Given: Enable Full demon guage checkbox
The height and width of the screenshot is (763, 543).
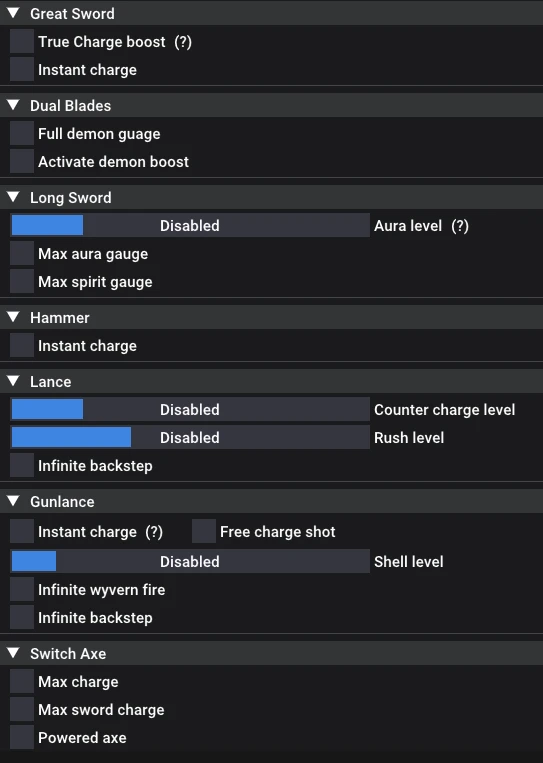Looking at the screenshot, I should click(22, 133).
